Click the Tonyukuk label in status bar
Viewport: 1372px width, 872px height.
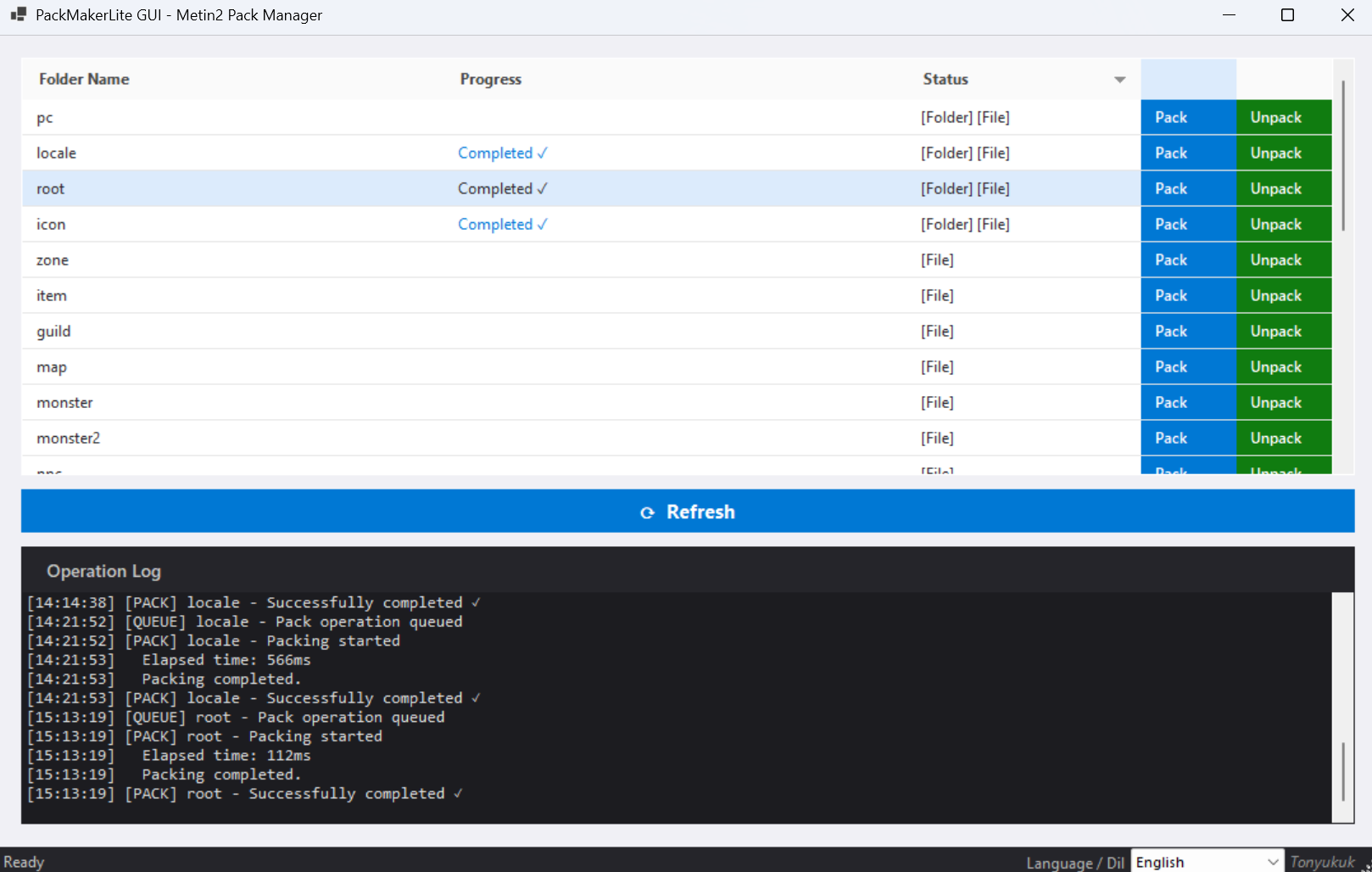point(1322,862)
